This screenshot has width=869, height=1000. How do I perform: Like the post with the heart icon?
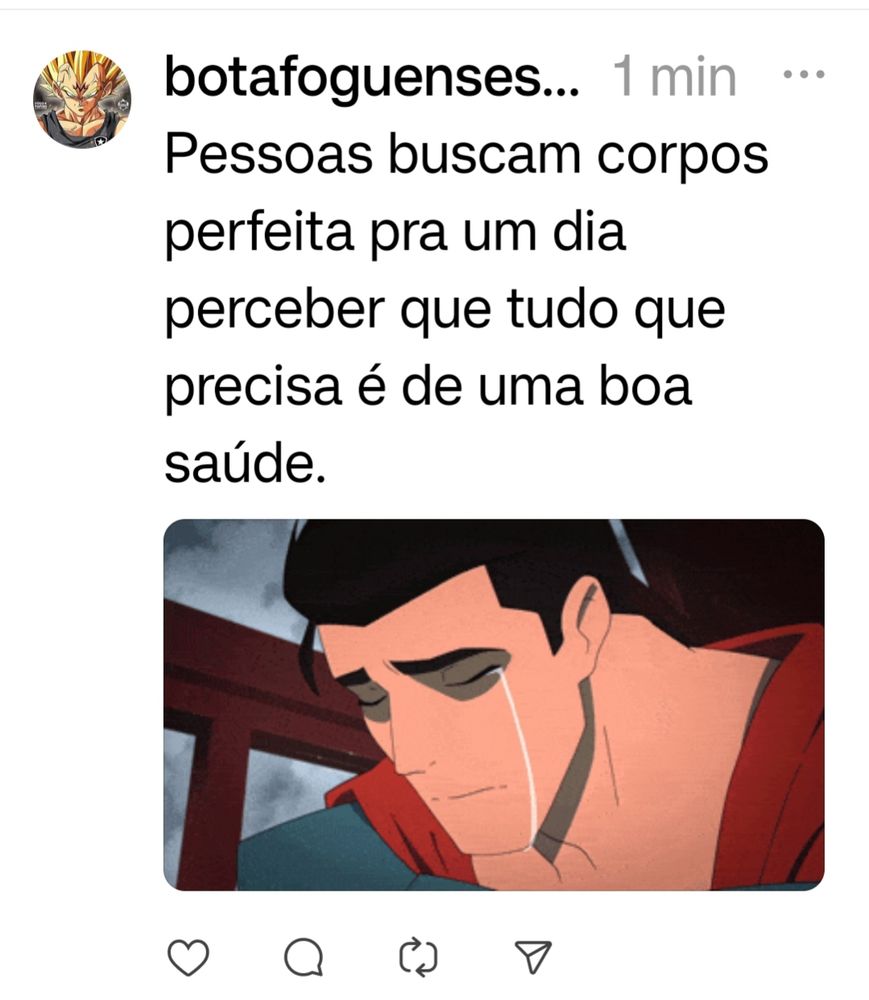click(x=188, y=957)
